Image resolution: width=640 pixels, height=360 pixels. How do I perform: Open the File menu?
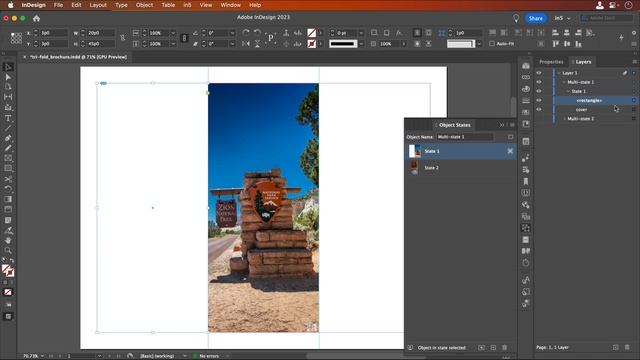(x=58, y=5)
